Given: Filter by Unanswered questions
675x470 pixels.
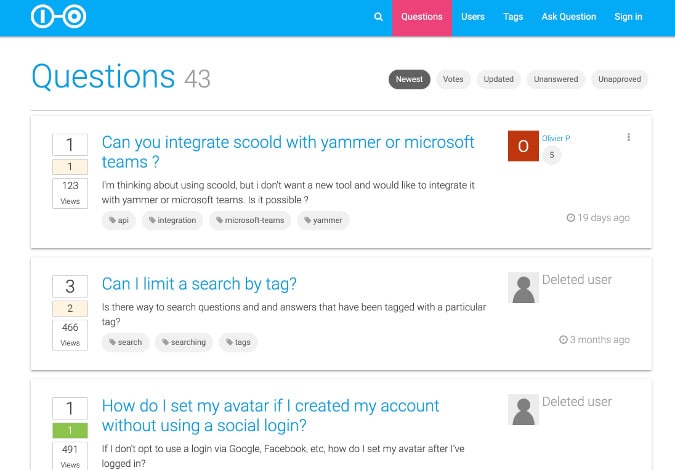Looking at the screenshot, I should tap(556, 79).
